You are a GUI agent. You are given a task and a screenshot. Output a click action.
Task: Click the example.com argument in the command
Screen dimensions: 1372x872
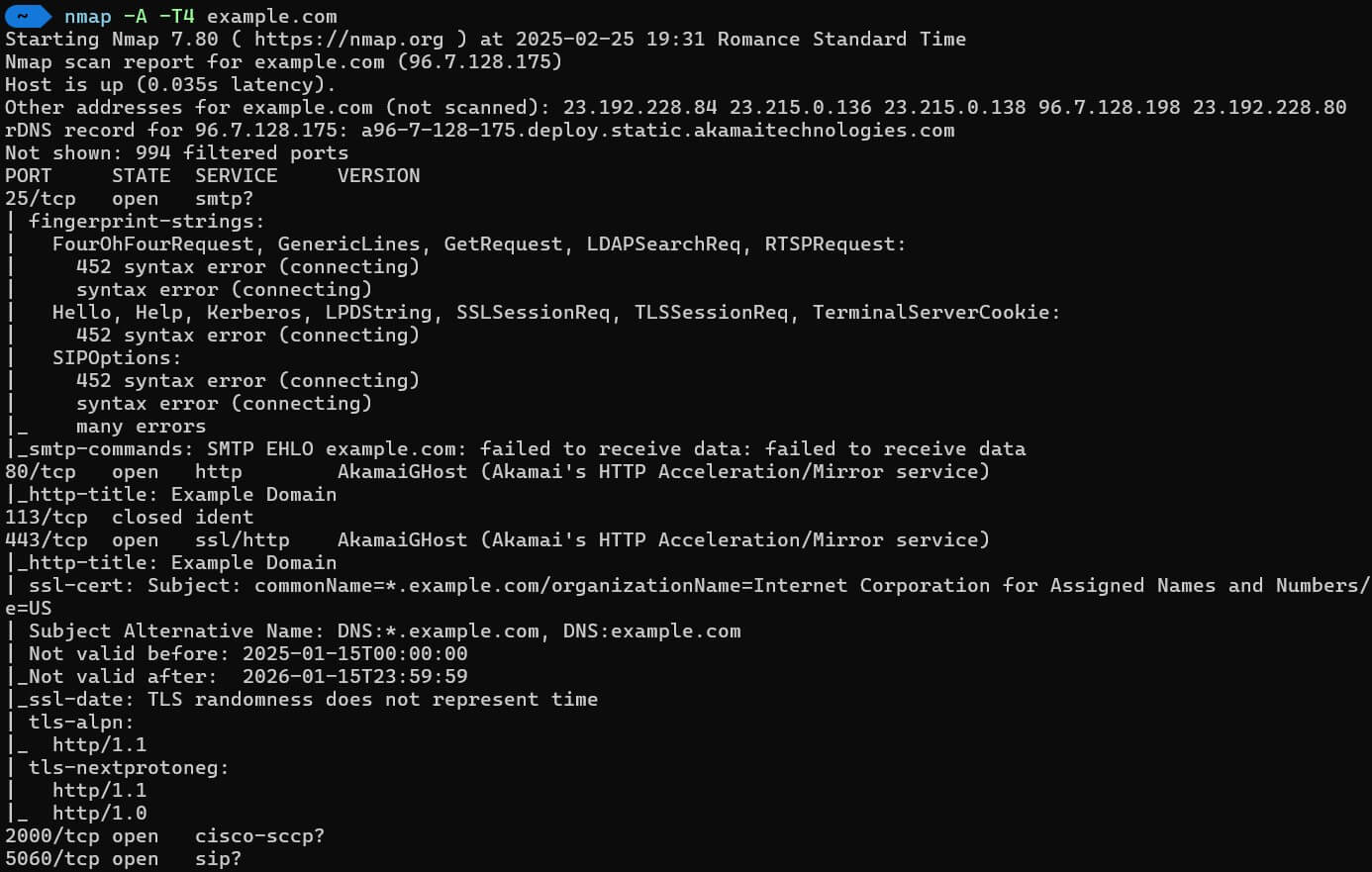(272, 16)
